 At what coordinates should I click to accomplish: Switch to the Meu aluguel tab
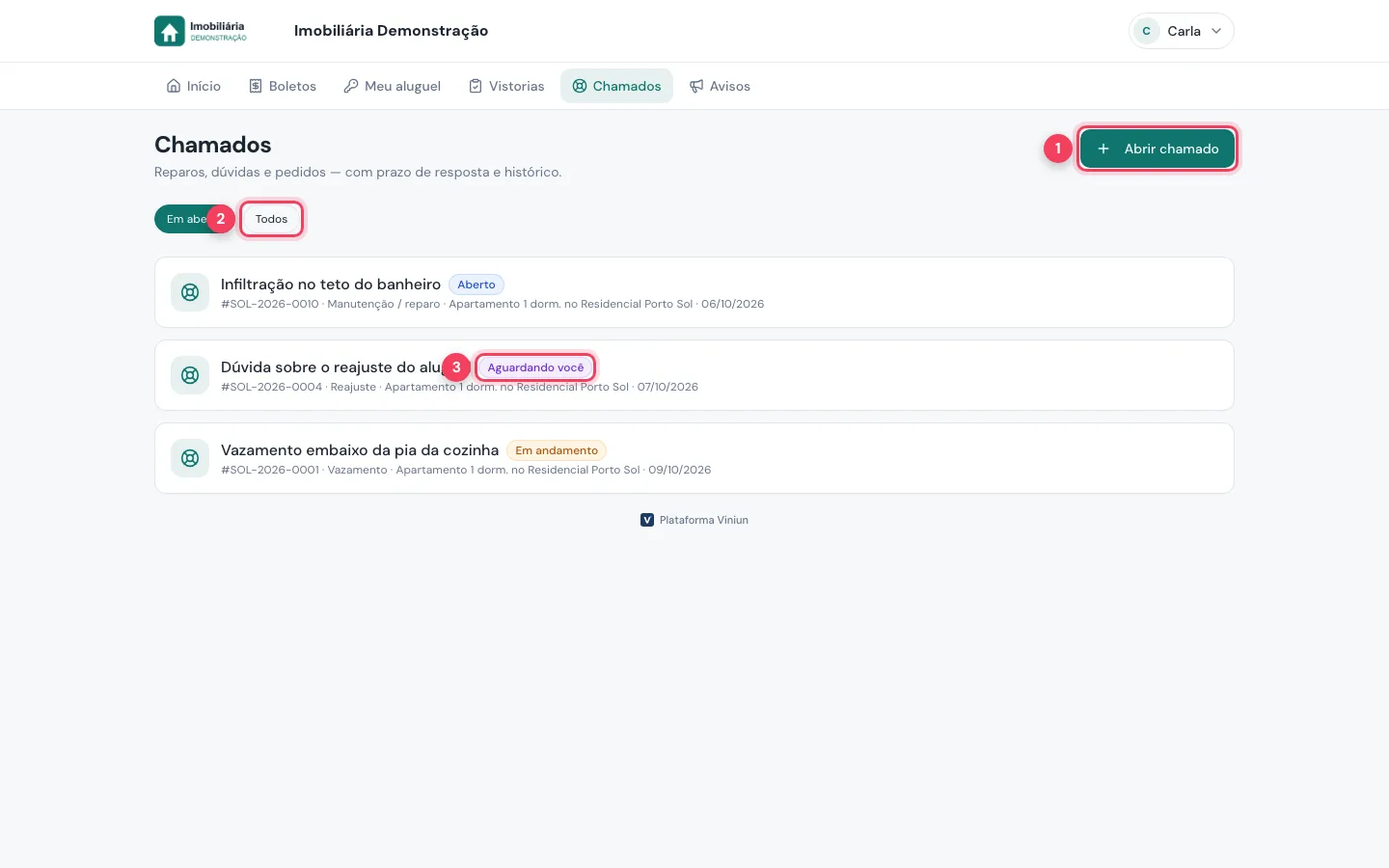pyautogui.click(x=393, y=86)
